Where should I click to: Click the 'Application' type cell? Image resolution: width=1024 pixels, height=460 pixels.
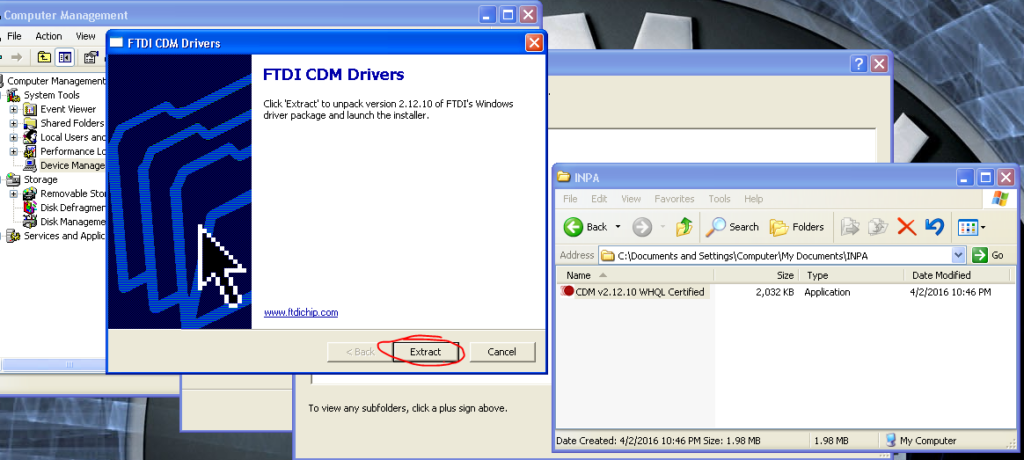[827, 292]
